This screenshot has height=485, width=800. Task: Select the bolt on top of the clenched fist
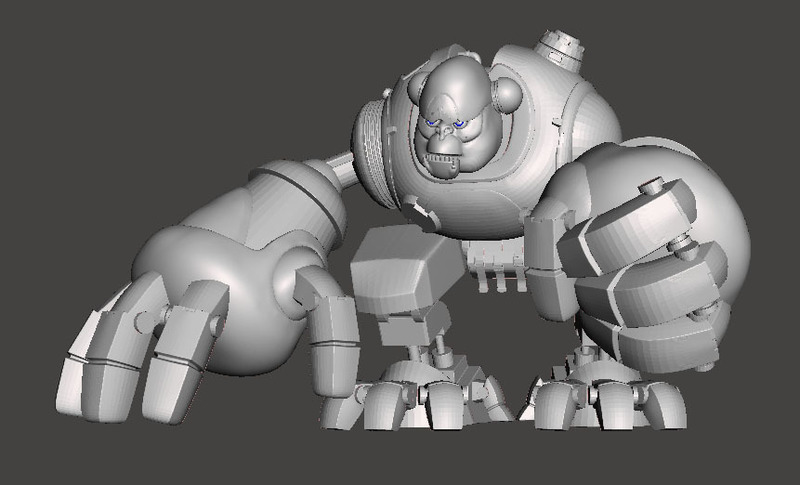pos(654,185)
